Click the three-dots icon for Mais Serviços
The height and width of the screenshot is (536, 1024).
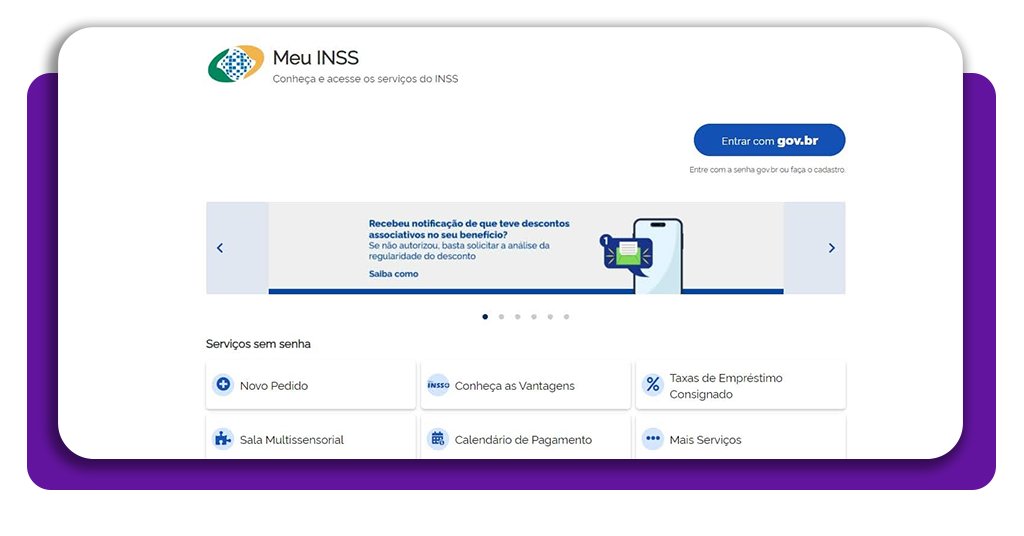tap(653, 439)
